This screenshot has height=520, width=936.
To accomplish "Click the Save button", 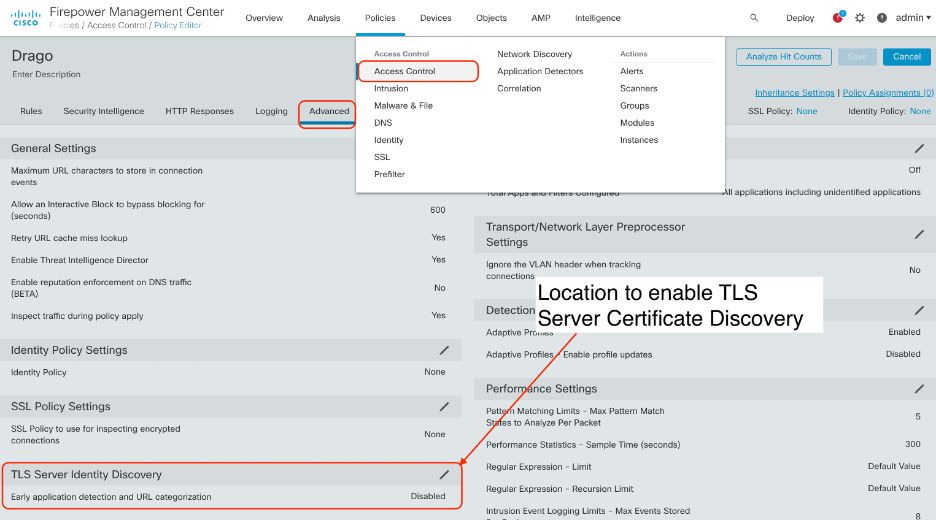I will click(x=857, y=57).
